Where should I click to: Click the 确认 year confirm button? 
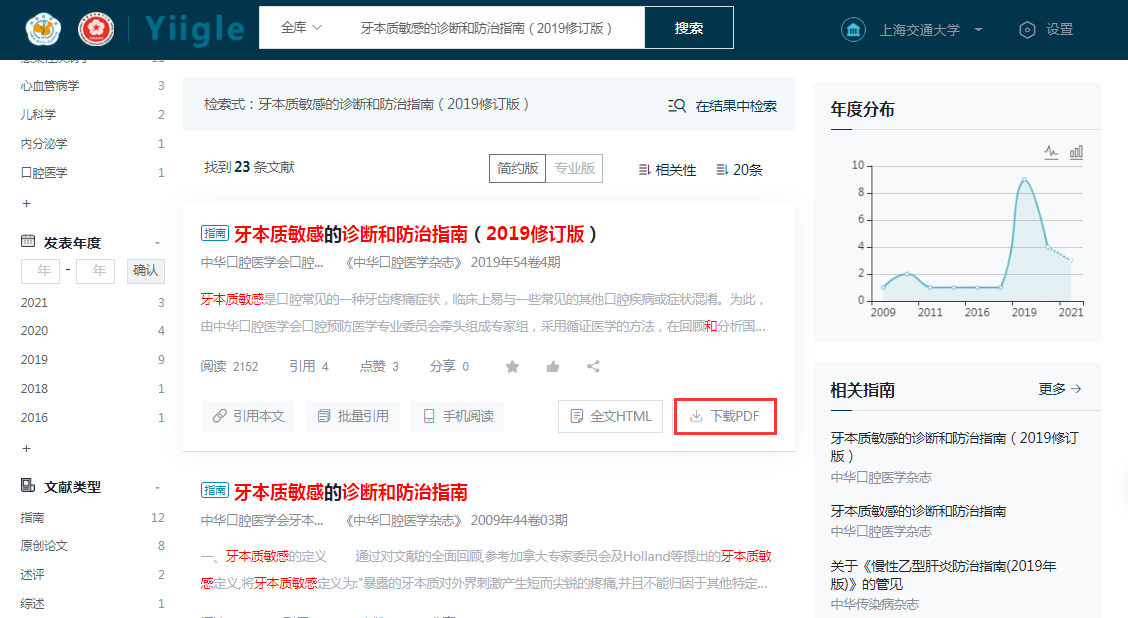145,271
